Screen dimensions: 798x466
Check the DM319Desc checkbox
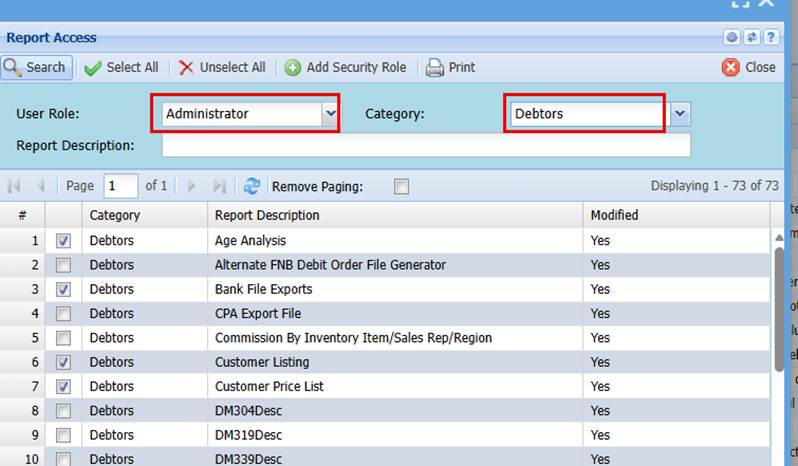(63, 435)
